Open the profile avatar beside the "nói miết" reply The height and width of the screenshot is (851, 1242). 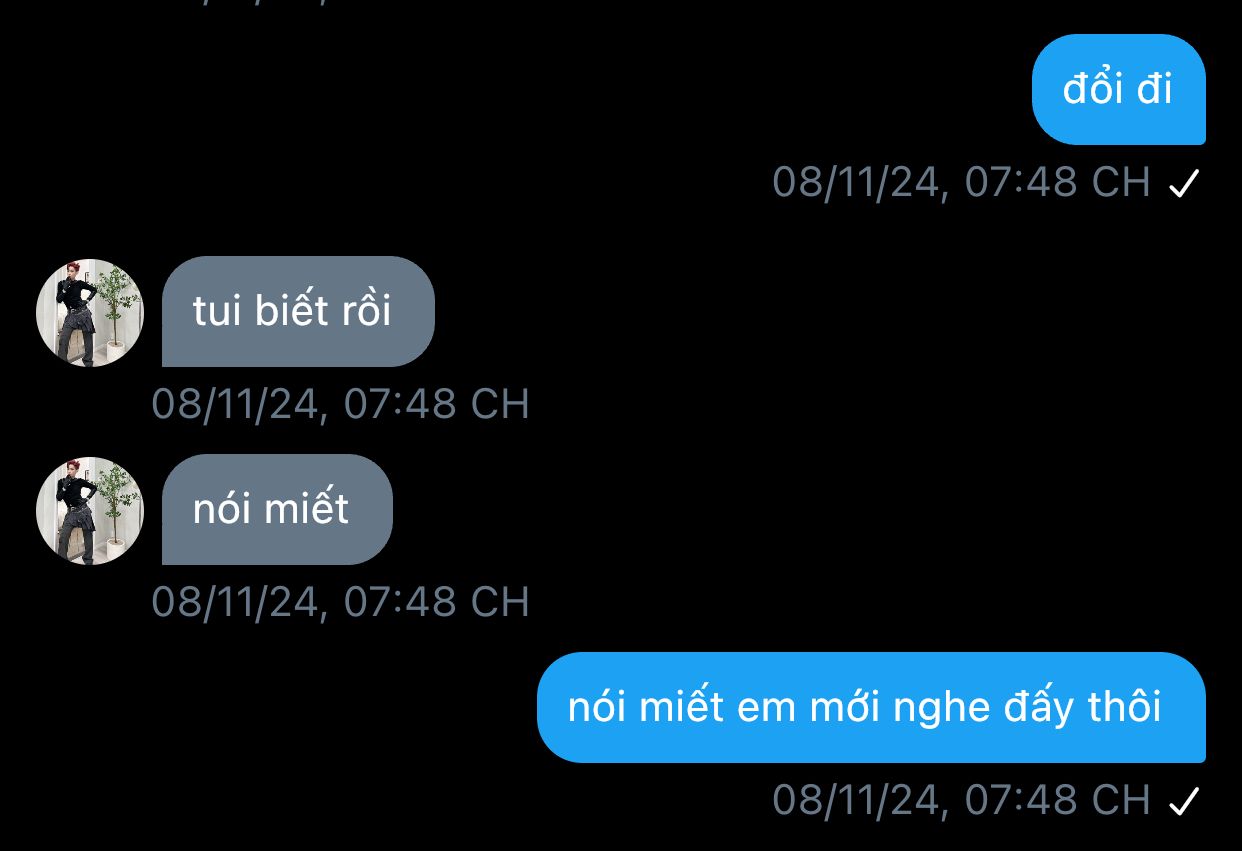pyautogui.click(x=90, y=511)
